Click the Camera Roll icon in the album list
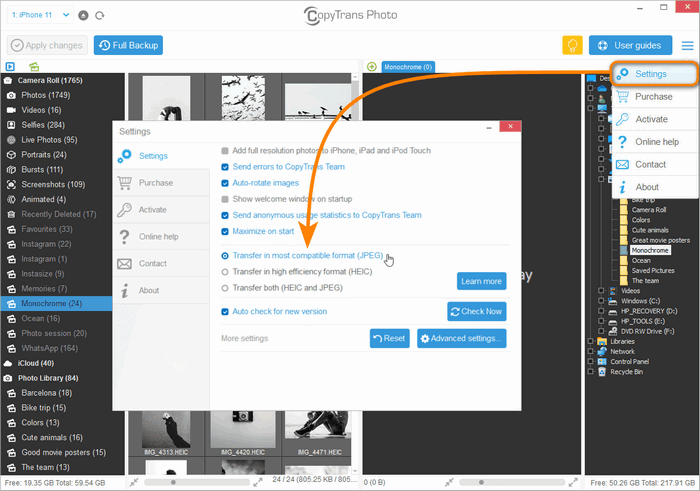 [8, 80]
